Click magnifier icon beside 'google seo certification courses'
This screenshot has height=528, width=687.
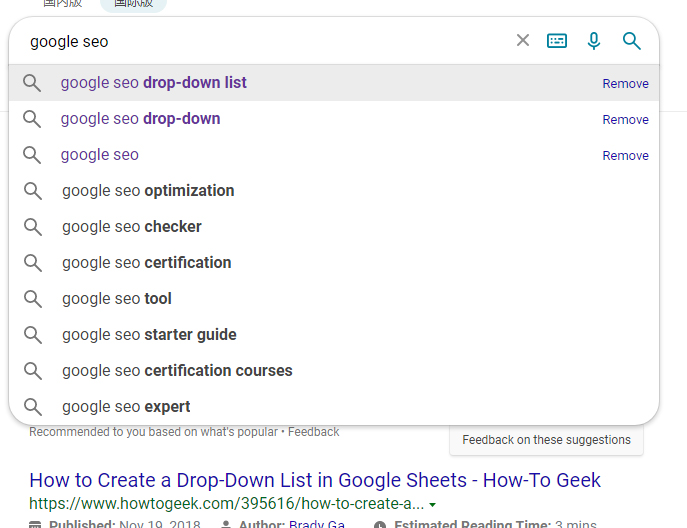click(x=33, y=371)
